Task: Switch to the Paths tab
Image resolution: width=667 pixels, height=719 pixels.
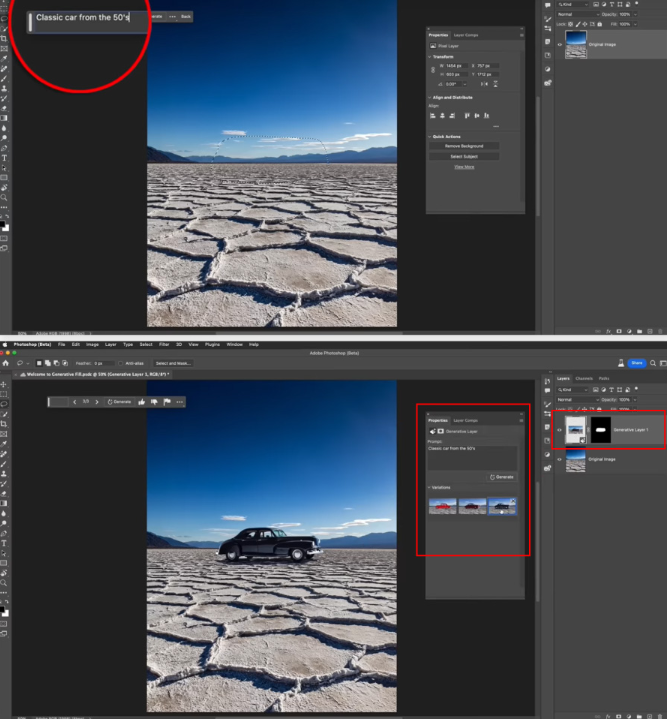Action: click(604, 379)
